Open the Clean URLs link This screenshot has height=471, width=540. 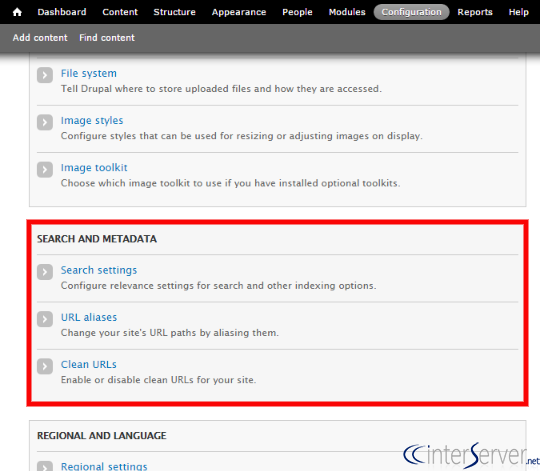pos(89,365)
